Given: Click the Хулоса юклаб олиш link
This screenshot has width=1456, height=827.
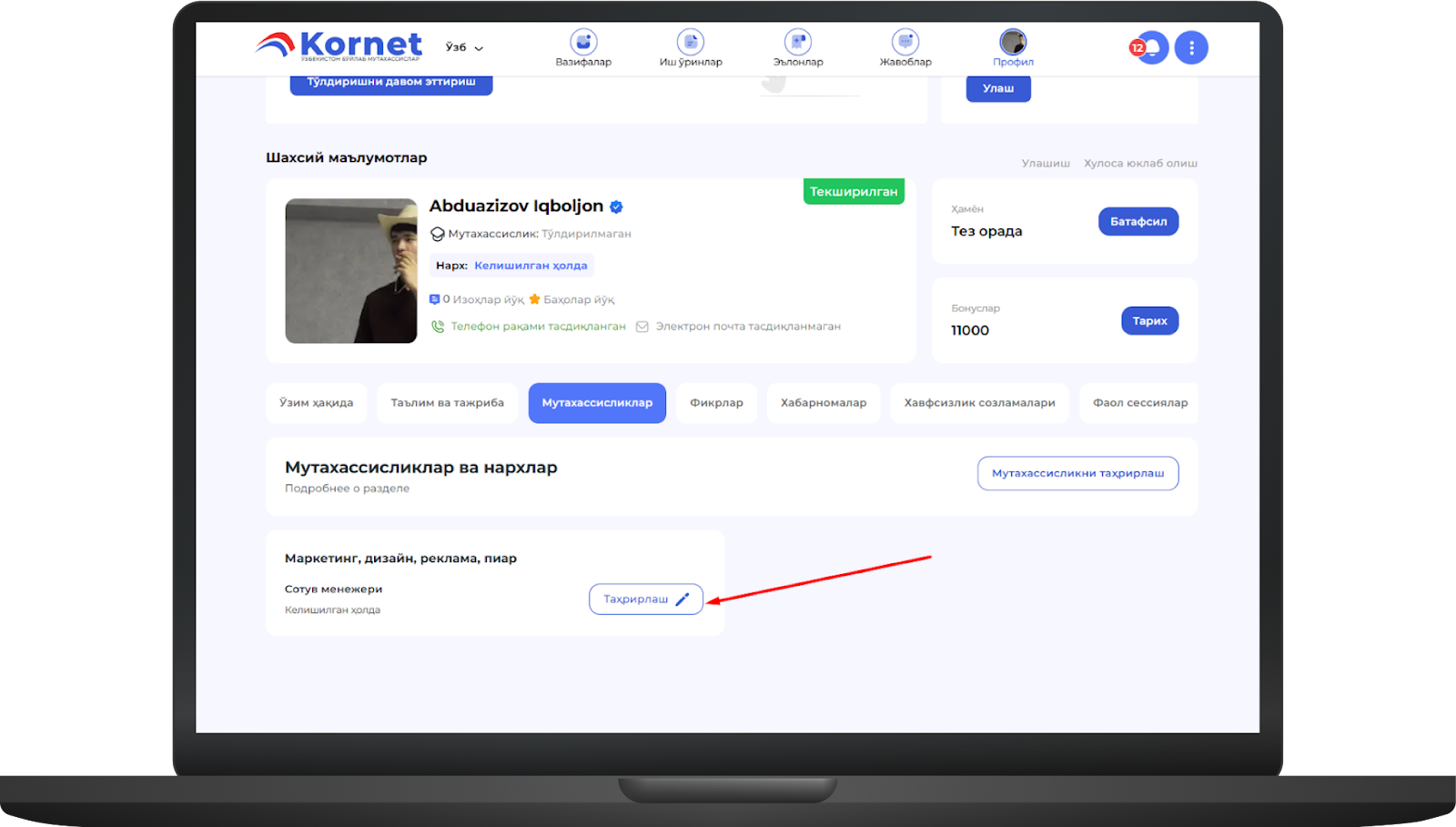Looking at the screenshot, I should (1140, 164).
